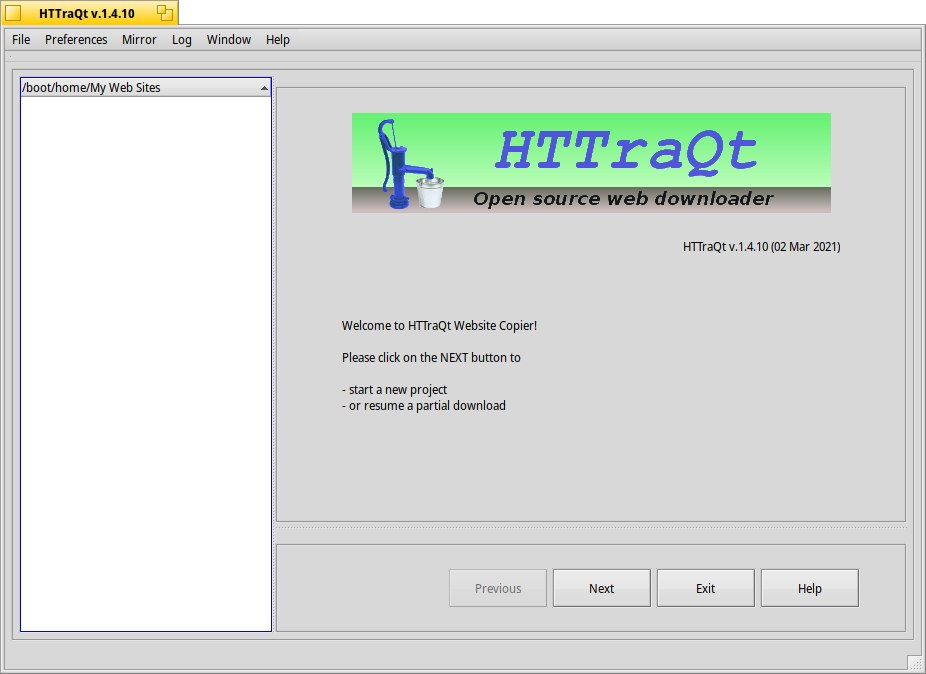
Task: Open the File menu
Action: coord(21,40)
